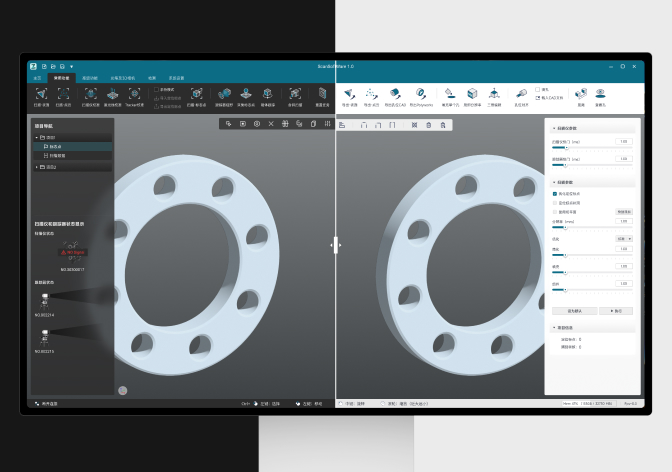
Task: Open the dropdown in the scan parameters panel
Action: (x=623, y=239)
